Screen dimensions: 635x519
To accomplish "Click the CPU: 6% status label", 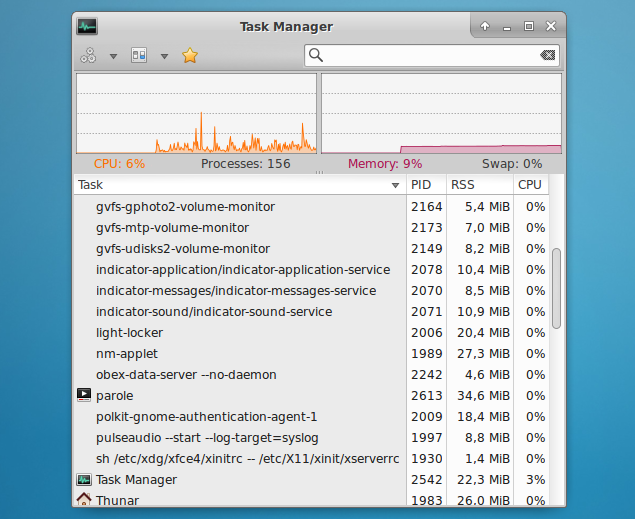I will 119,164.
